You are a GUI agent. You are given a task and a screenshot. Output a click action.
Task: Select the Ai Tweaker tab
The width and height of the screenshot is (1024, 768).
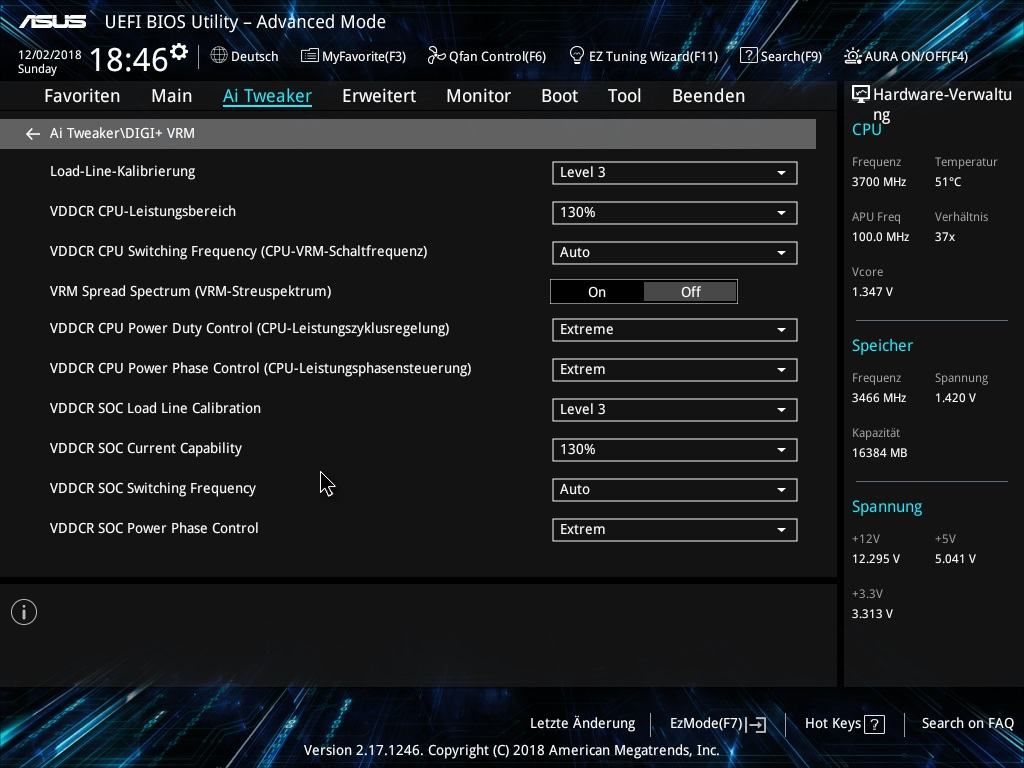tap(267, 96)
